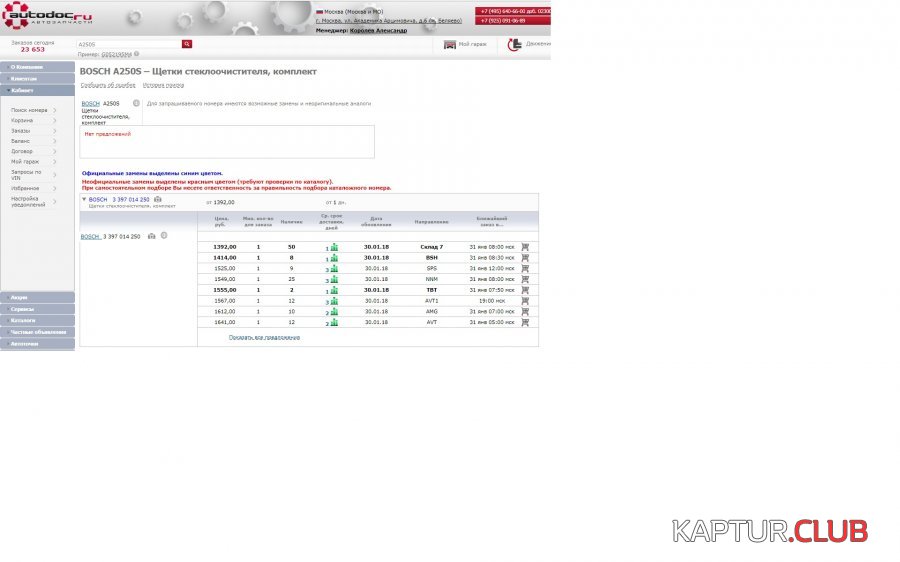The width and height of the screenshot is (900, 562).
Task: Open delivery statistics chart for AMG row
Action: tap(334, 312)
